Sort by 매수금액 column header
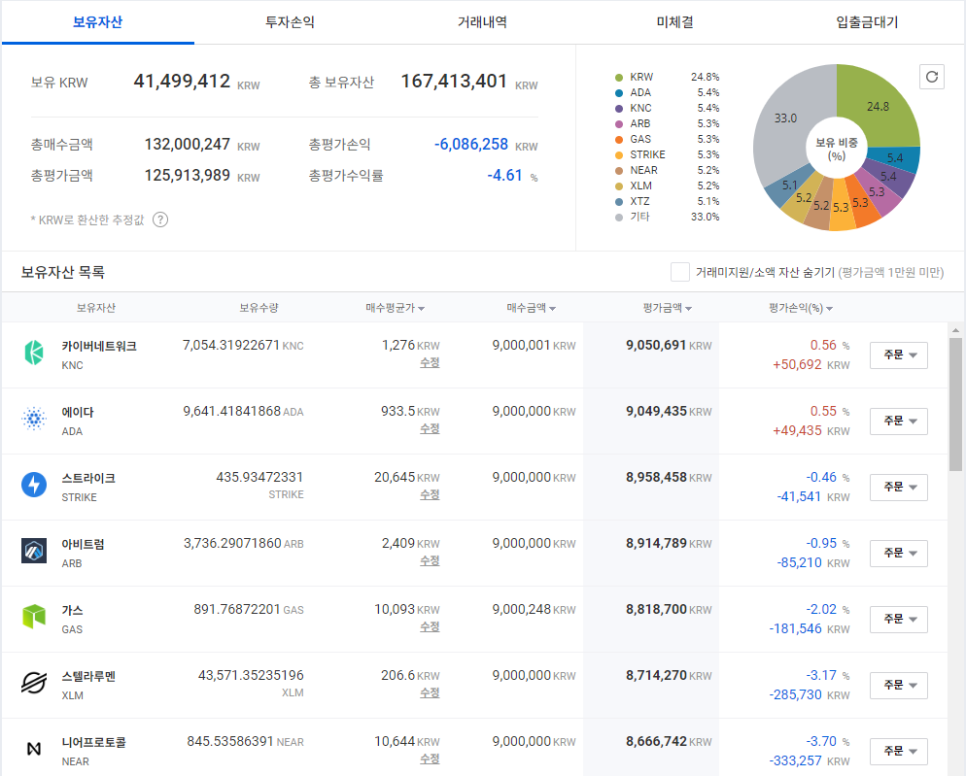966x776 pixels. pyautogui.click(x=531, y=308)
